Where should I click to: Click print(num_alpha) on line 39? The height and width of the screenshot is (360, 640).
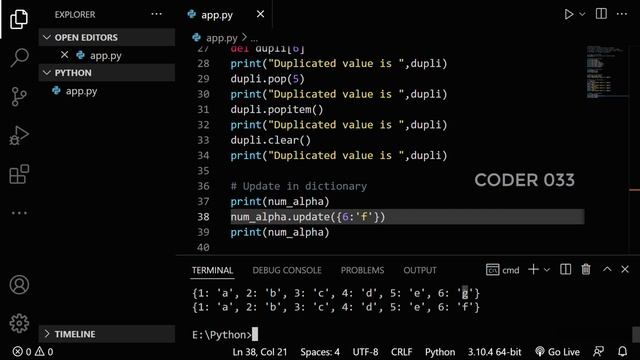(280, 232)
